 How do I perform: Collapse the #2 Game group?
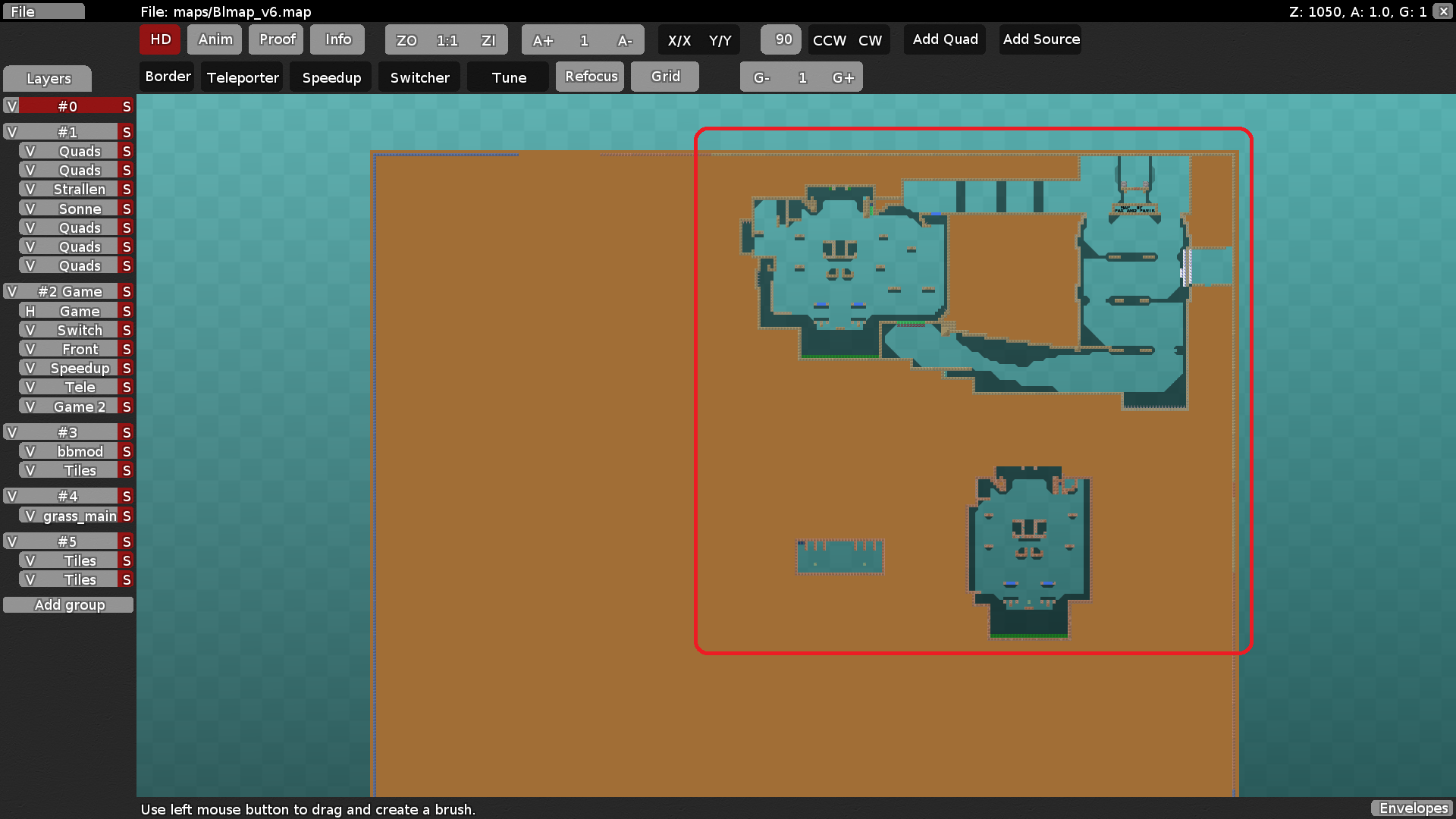[x=11, y=291]
